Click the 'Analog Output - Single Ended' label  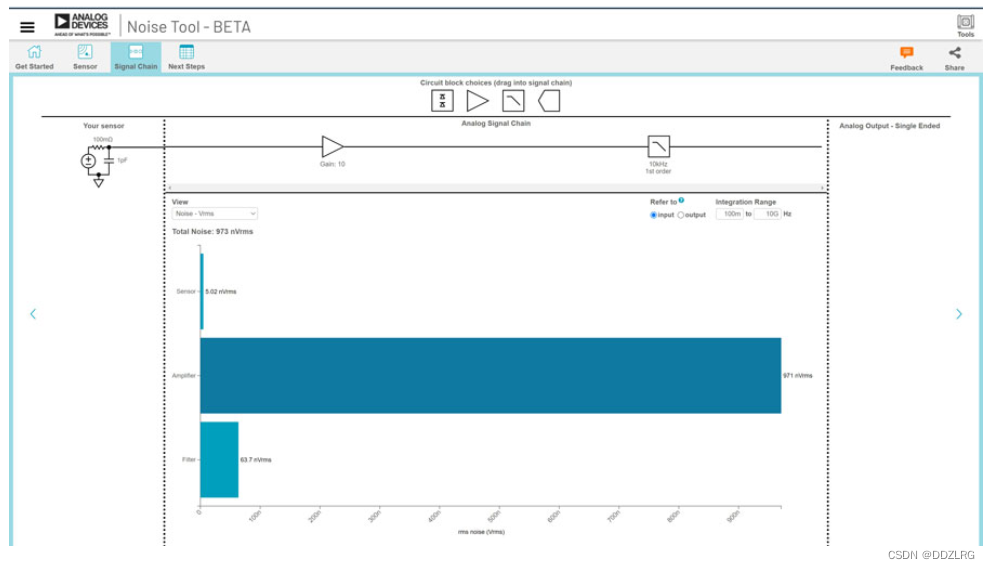point(889,126)
